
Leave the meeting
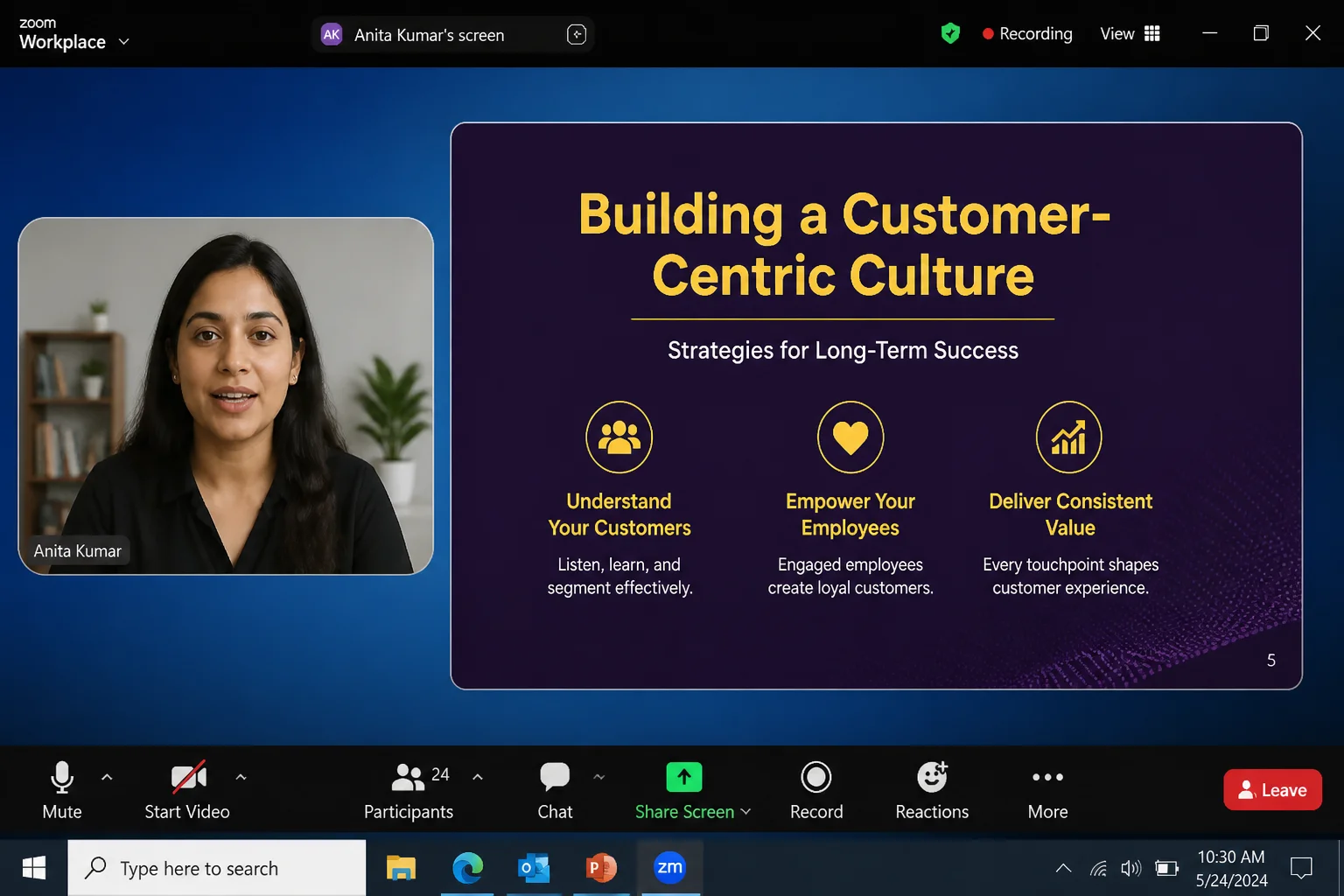coord(1272,790)
